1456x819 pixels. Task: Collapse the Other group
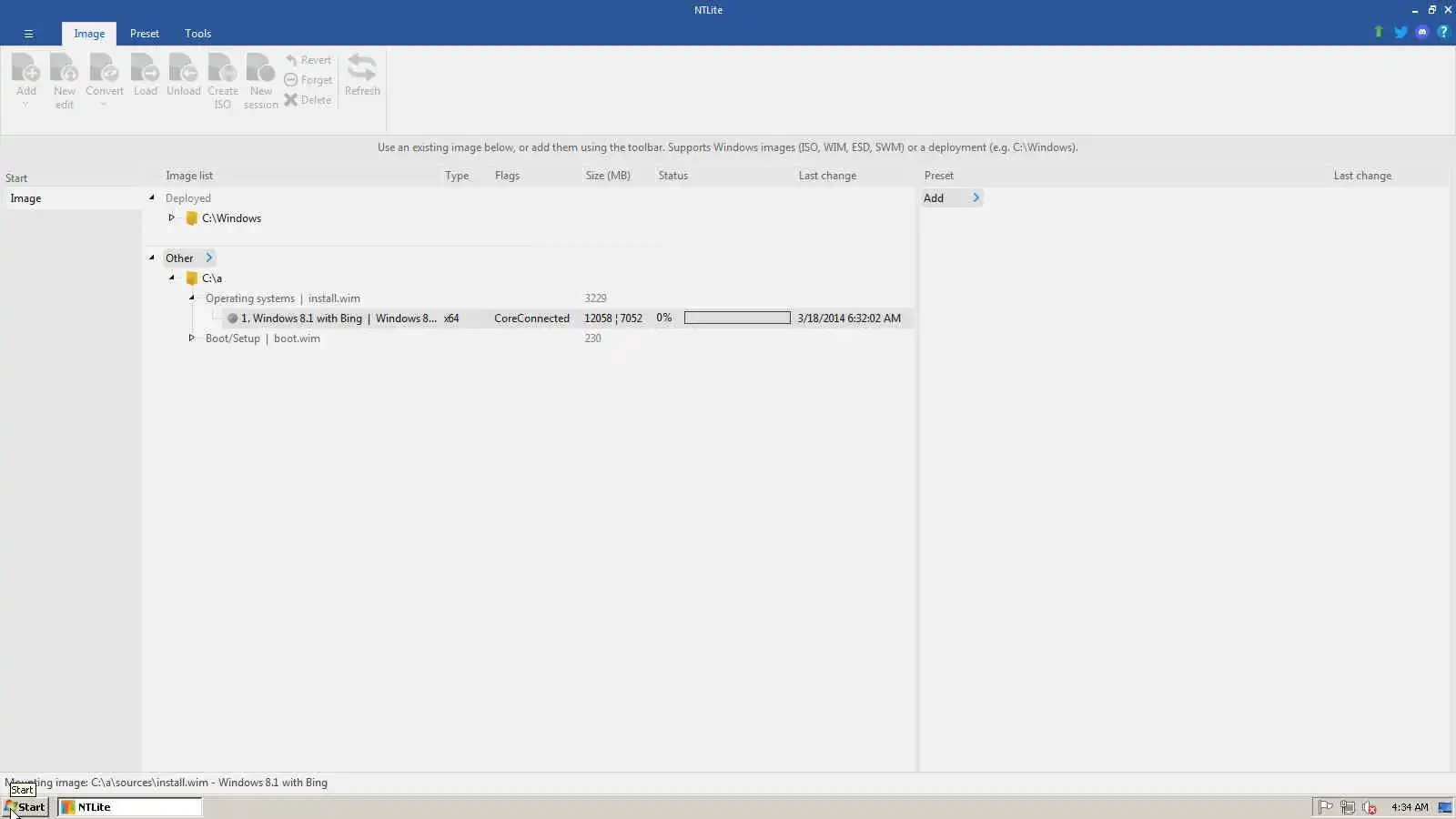[152, 258]
